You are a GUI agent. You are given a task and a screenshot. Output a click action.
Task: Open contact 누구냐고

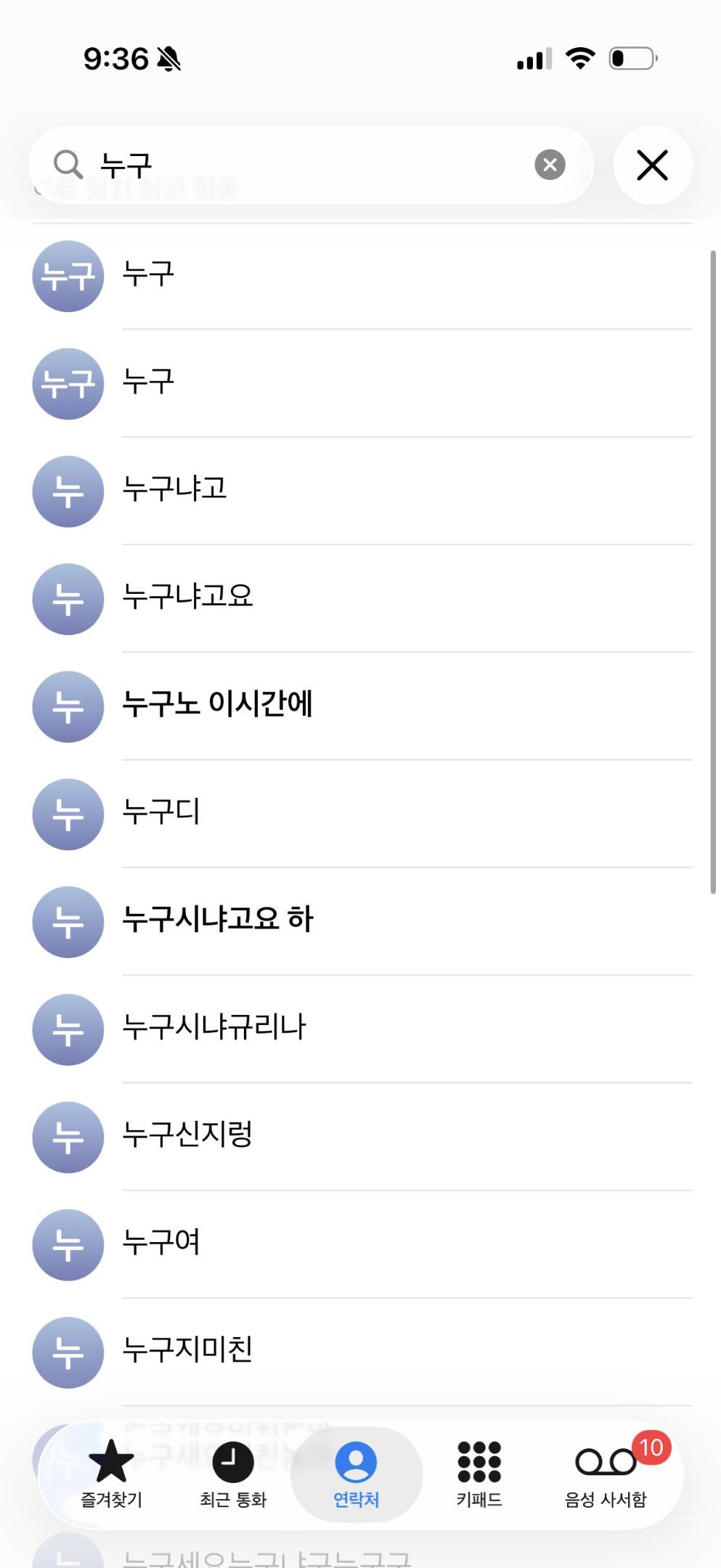(175, 489)
